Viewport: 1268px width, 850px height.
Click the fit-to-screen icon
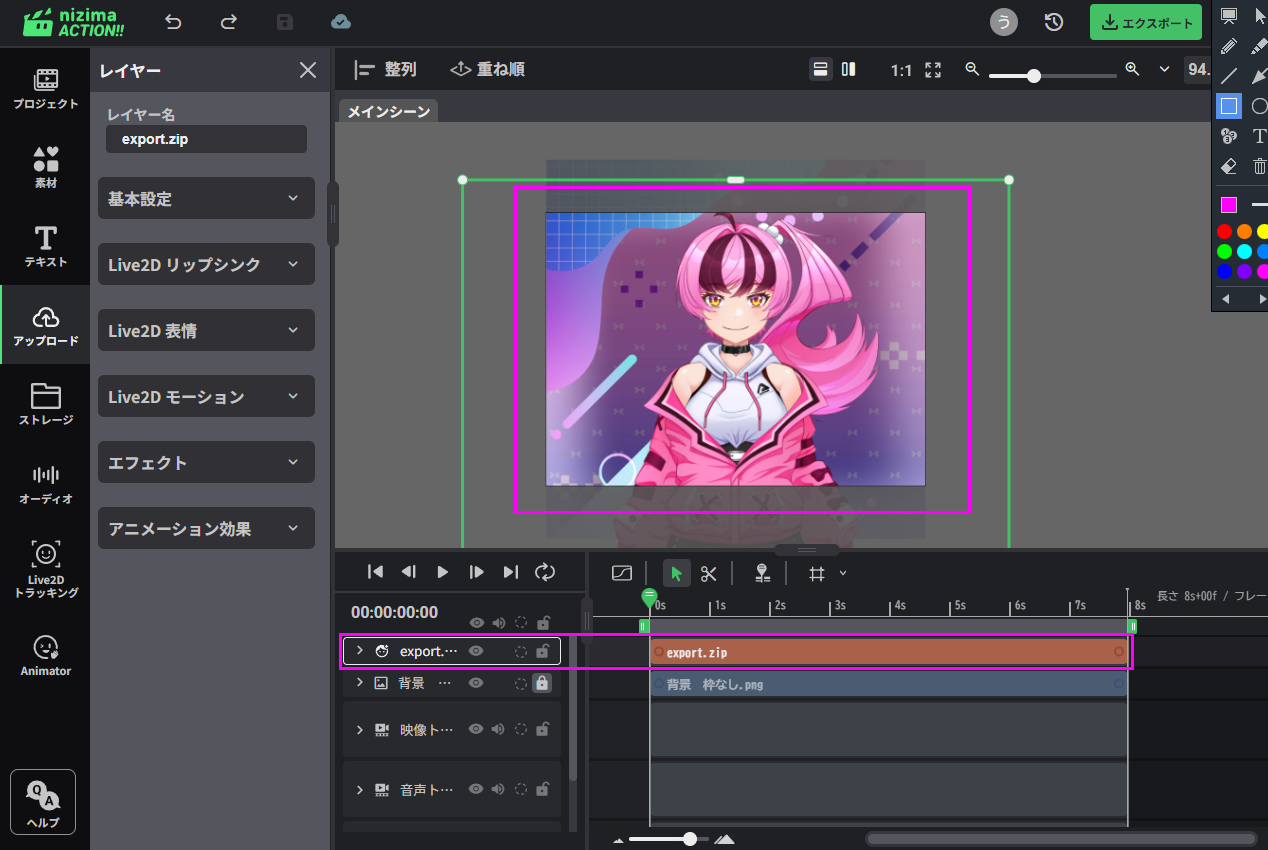pos(933,70)
